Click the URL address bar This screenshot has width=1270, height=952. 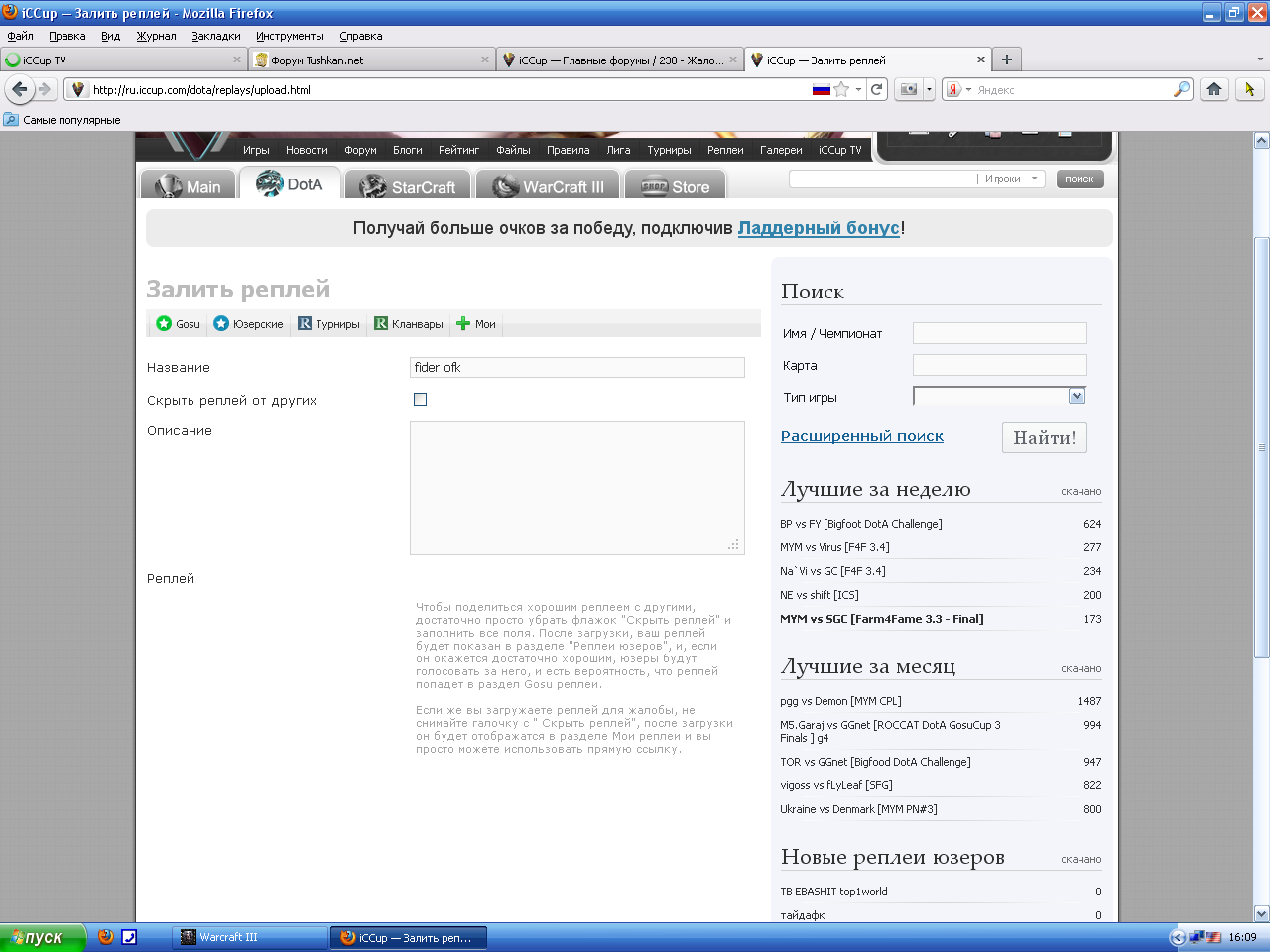[x=451, y=89]
